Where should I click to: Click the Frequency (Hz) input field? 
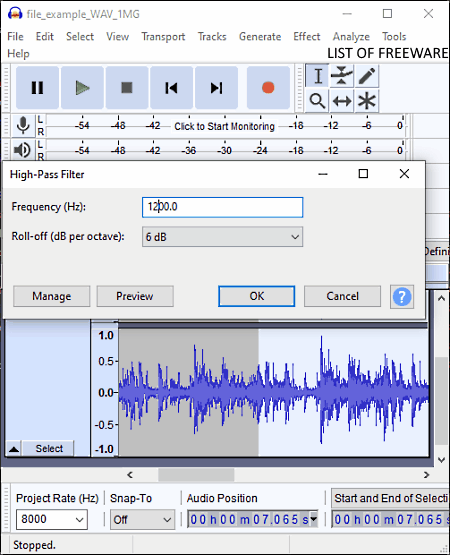tap(222, 207)
